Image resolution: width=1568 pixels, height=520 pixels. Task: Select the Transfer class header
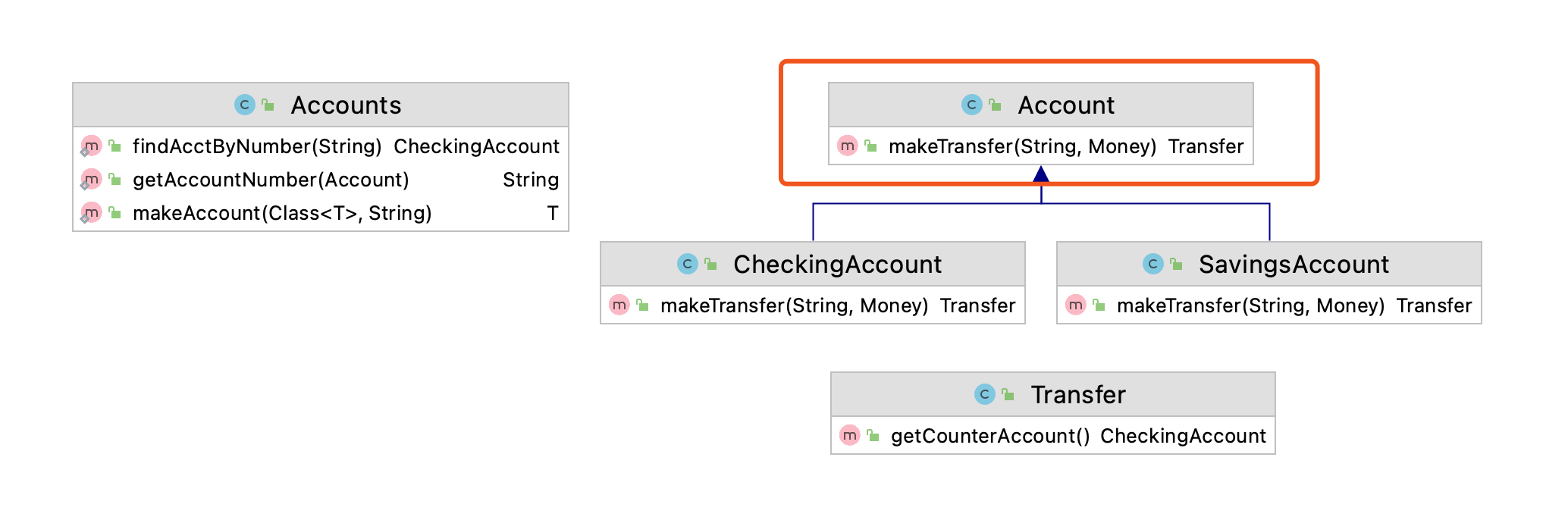click(x=1053, y=394)
